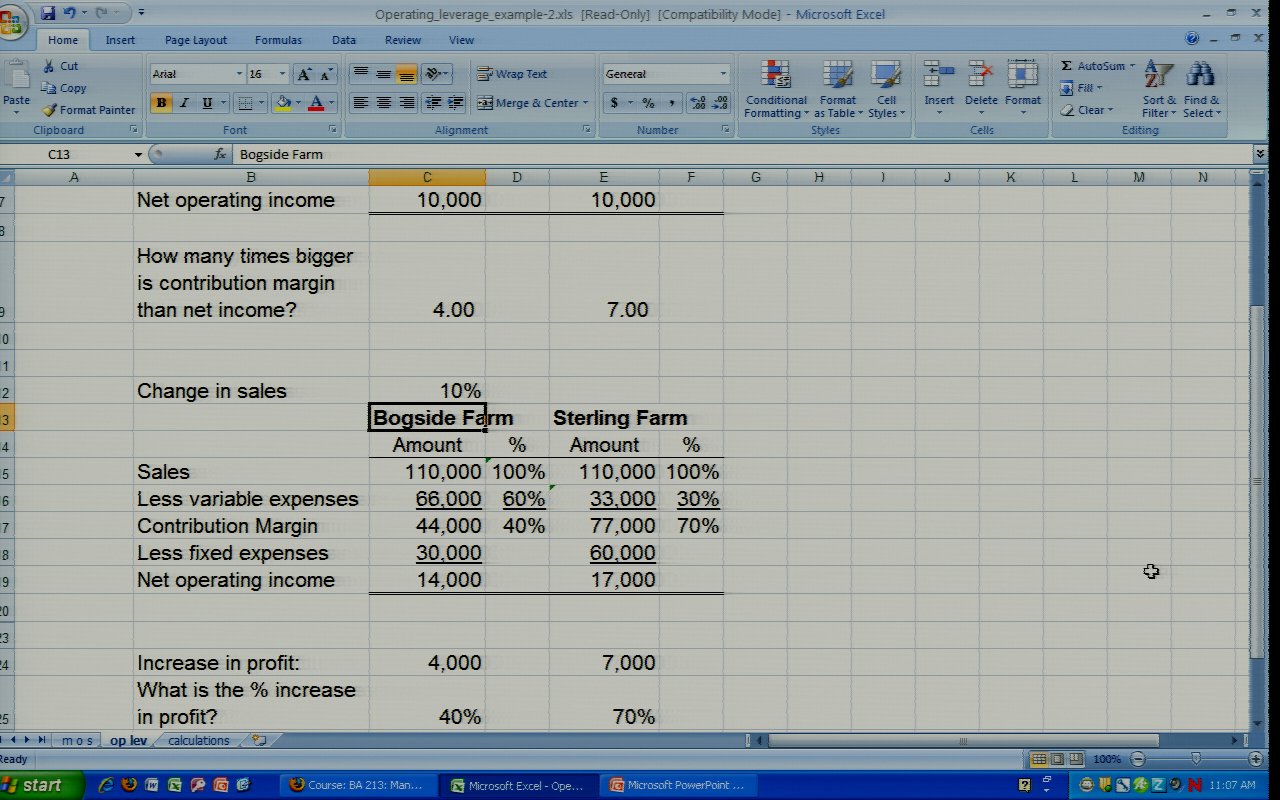Toggle Italic formatting button
Viewport: 1280px width, 800px height.
(x=184, y=103)
